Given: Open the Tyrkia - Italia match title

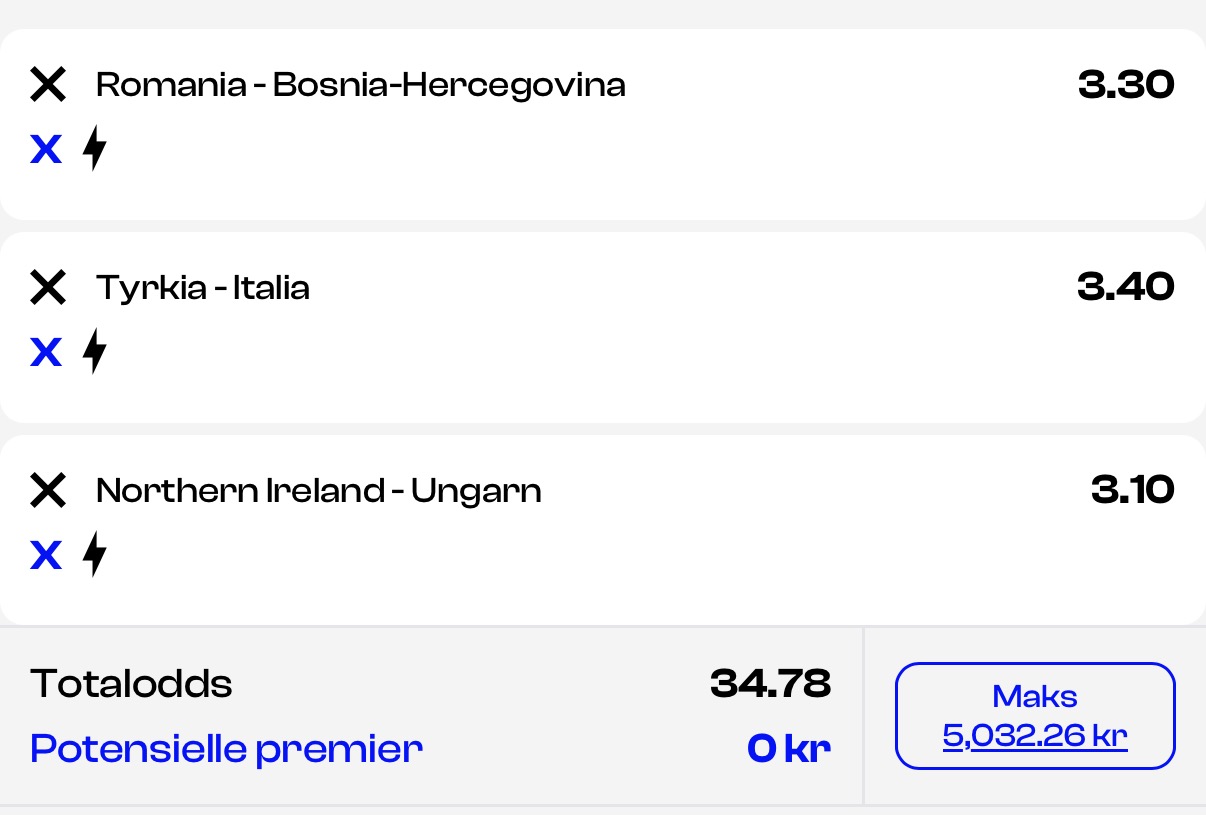Looking at the screenshot, I should (203, 288).
